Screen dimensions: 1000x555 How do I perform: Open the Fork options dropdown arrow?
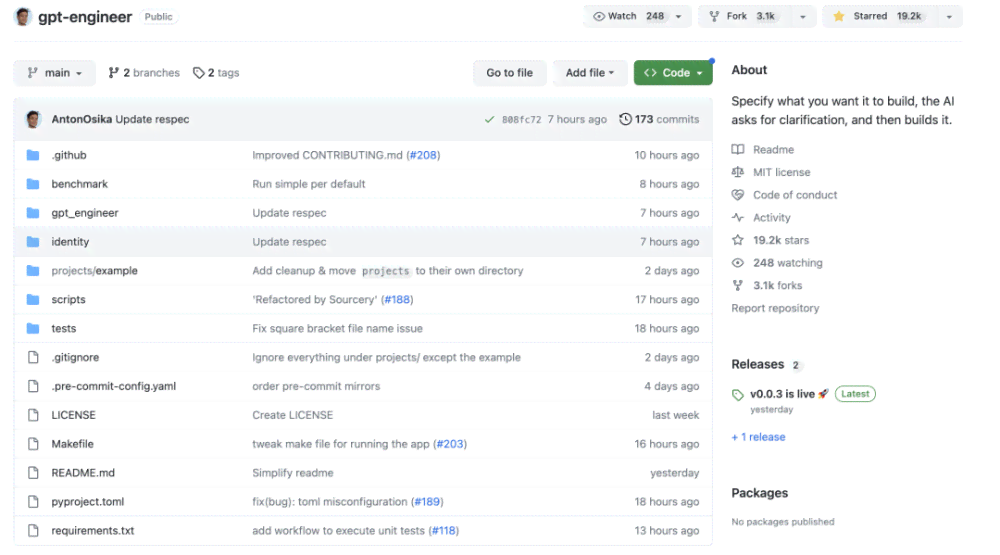[x=803, y=17]
